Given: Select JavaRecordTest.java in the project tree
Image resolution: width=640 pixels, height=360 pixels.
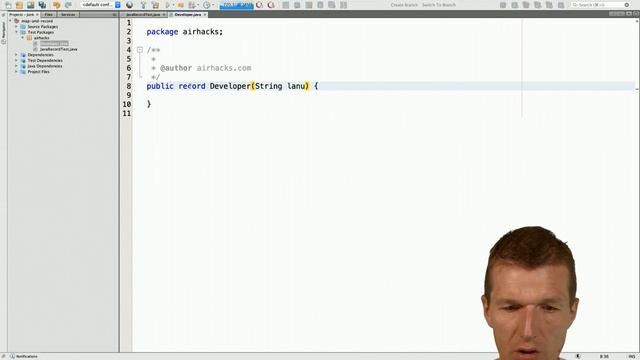Looking at the screenshot, I should coord(58,49).
